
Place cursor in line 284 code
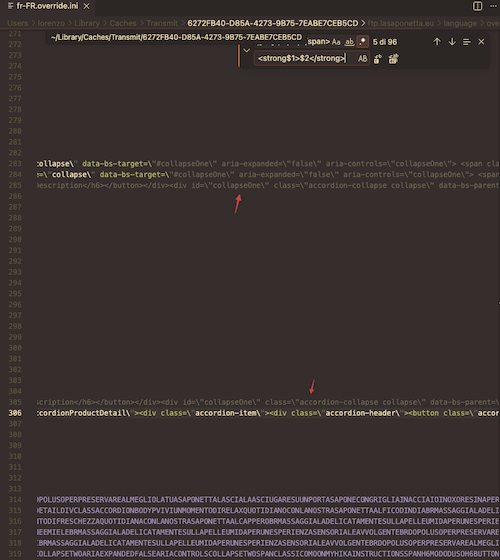click(268, 175)
